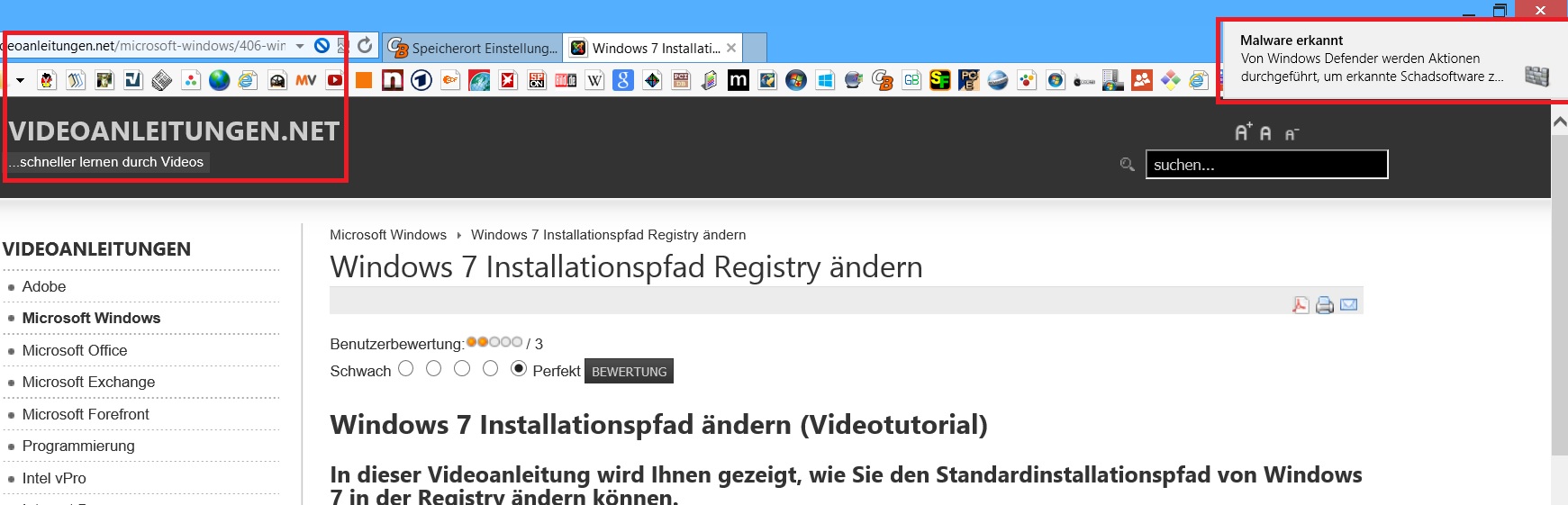The image size is (1568, 505).
Task: Click the four colored diamonds favorite
Action: point(1171,80)
